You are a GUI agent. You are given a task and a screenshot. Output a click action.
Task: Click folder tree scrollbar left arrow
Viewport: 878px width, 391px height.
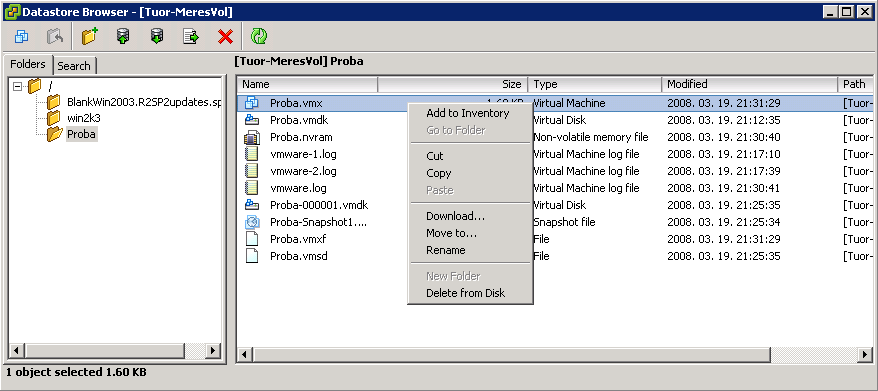(x=17, y=351)
